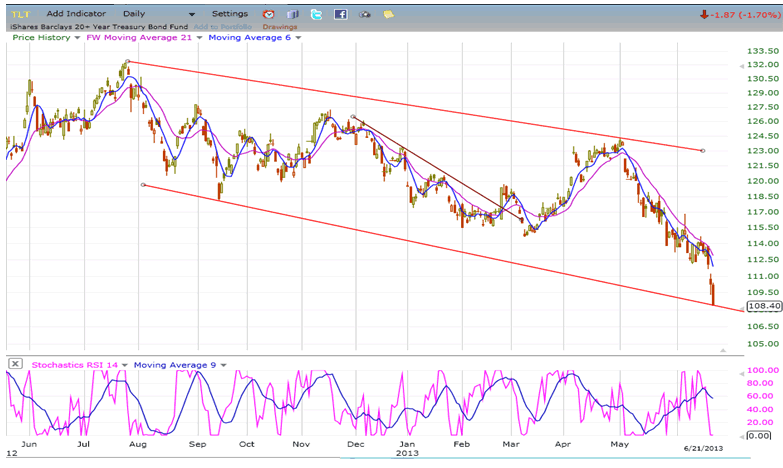Share chart via Twitter icon
This screenshot has width=783, height=468.
316,14
